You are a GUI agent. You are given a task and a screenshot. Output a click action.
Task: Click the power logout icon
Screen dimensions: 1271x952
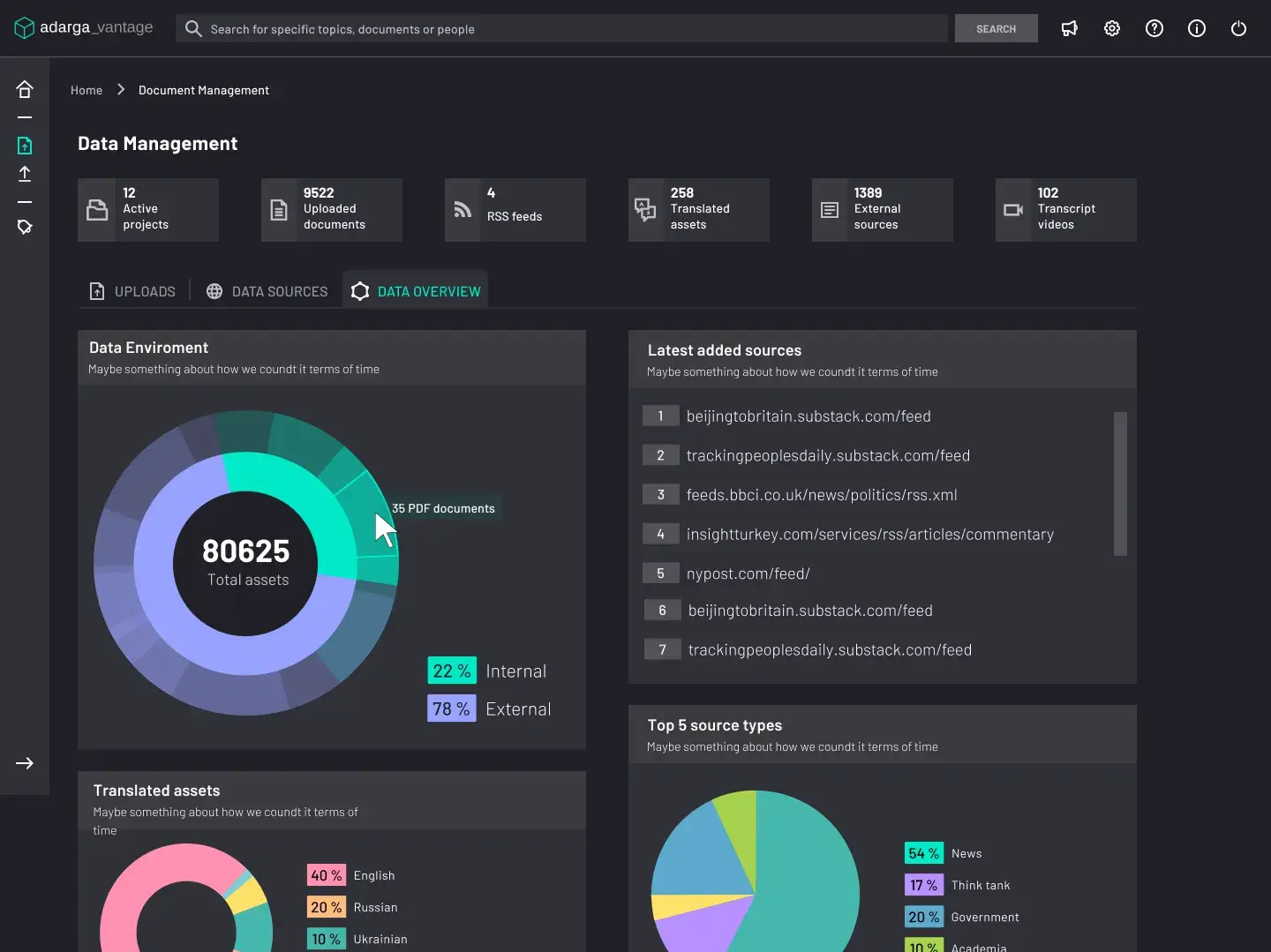coord(1238,29)
